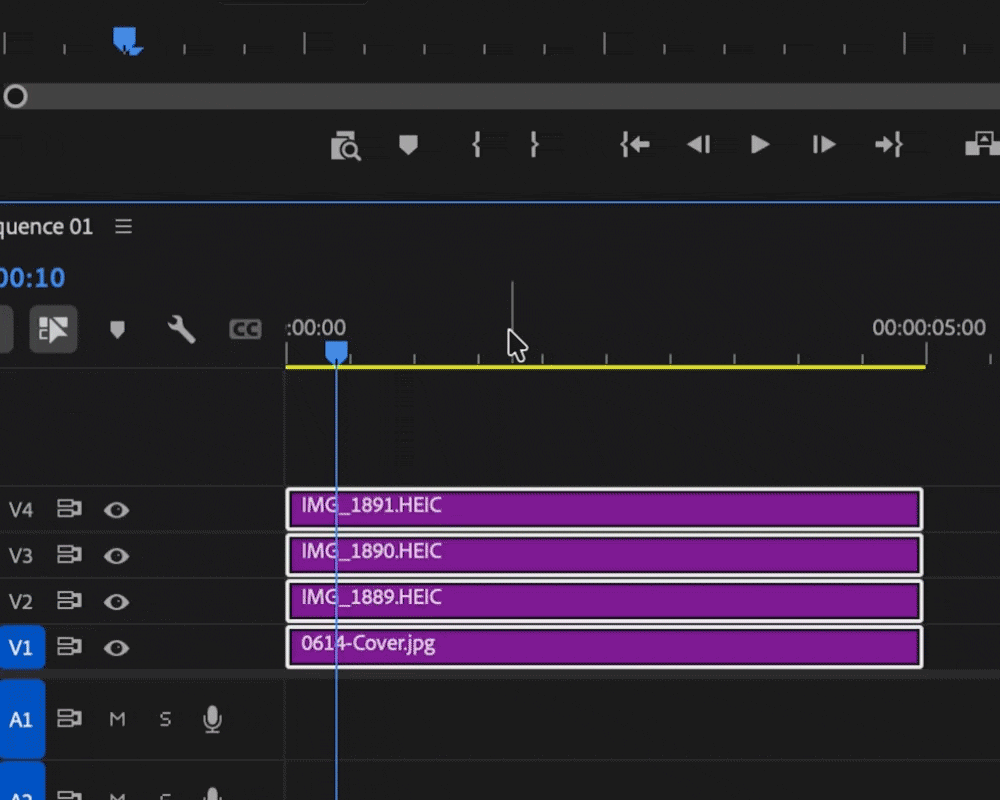The height and width of the screenshot is (800, 1000).
Task: Open timeline display settings wrench
Action: coord(181,330)
